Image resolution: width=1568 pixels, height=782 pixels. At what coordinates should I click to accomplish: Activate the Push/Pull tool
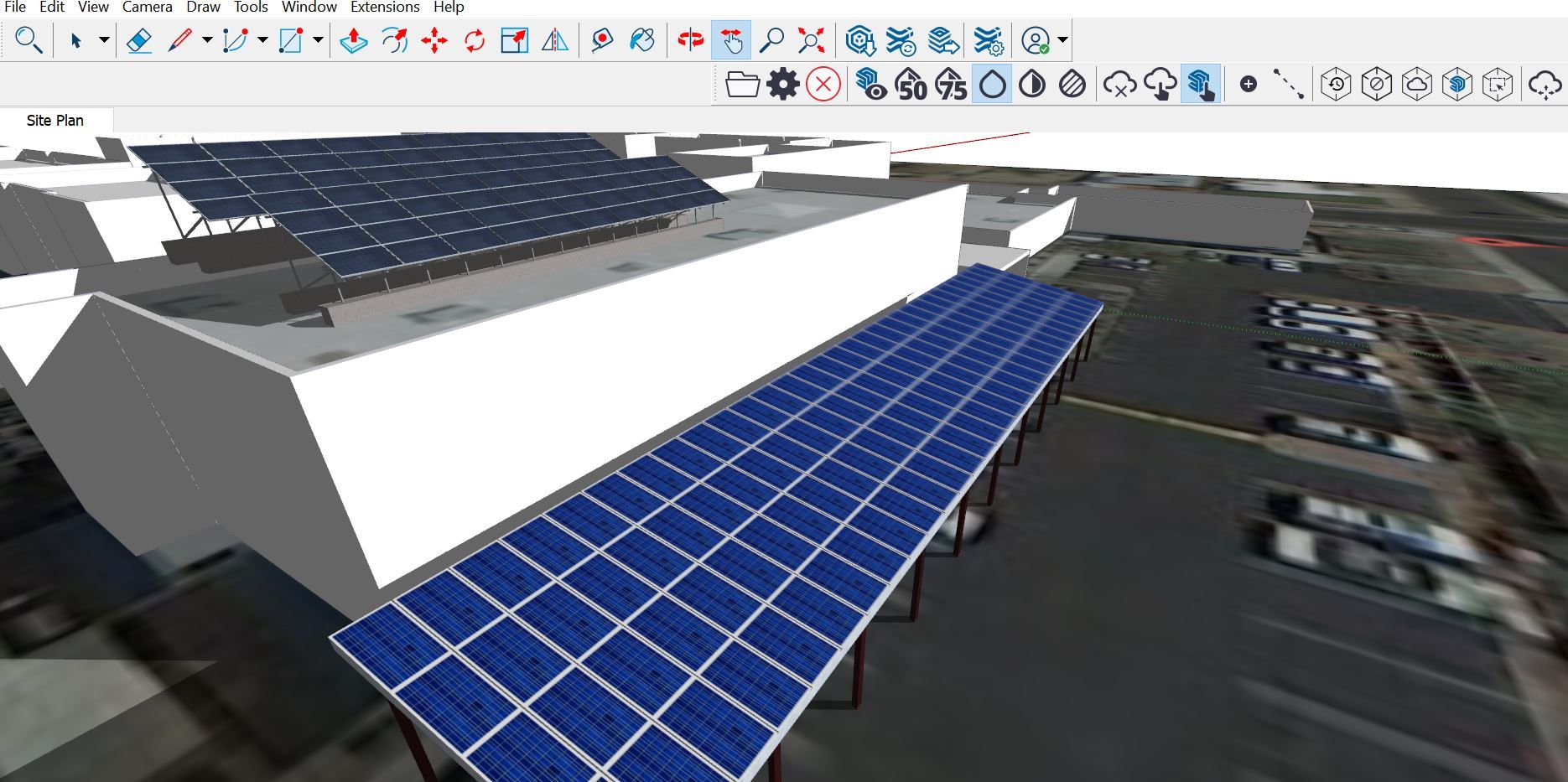[351, 38]
